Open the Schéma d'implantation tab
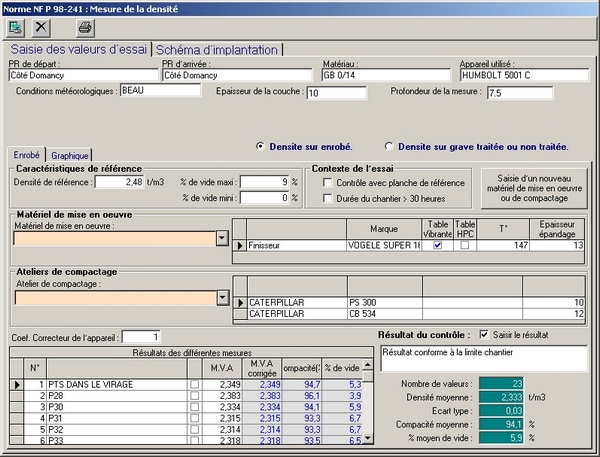The image size is (600, 457). tap(216, 49)
